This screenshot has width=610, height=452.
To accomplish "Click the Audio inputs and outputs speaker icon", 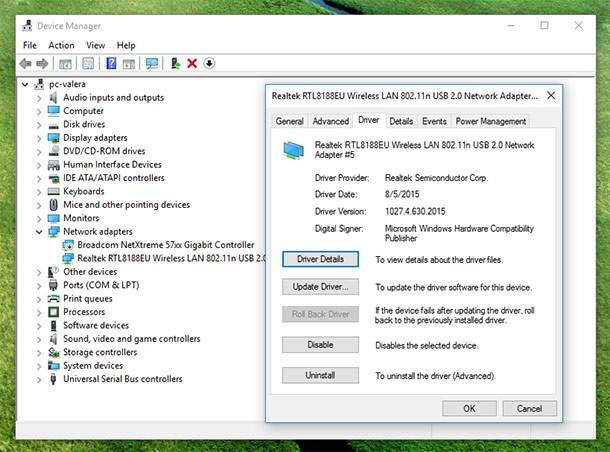I will (x=53, y=97).
